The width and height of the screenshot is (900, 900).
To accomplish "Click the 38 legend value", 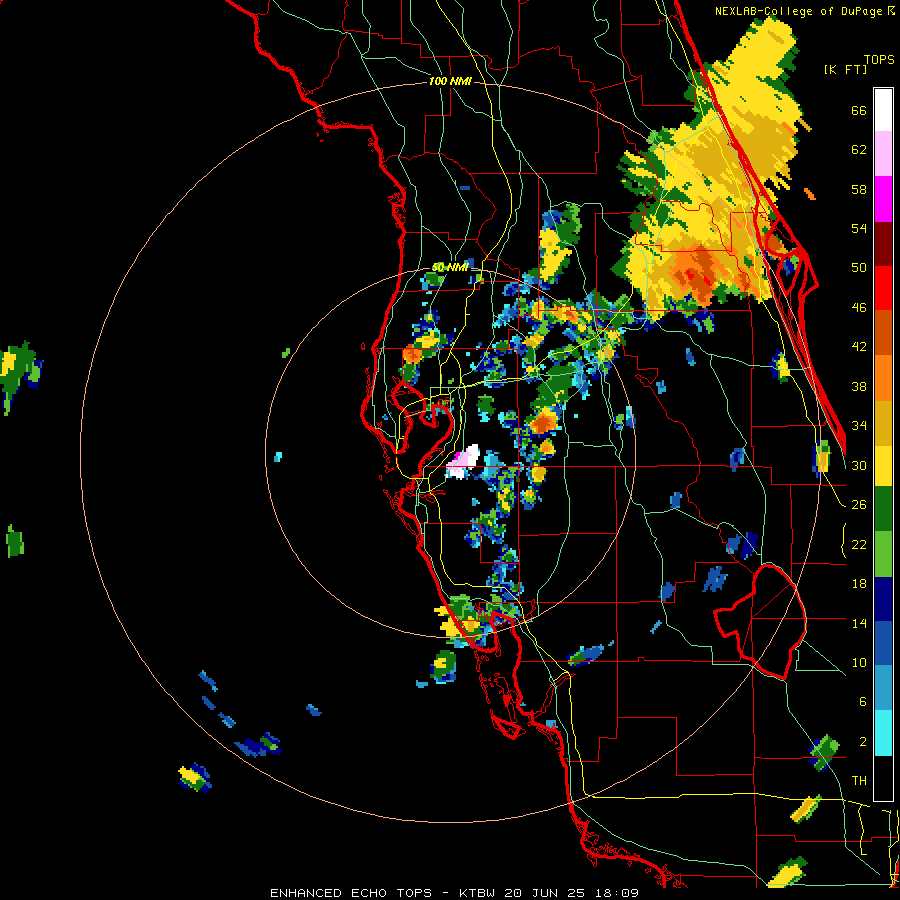I will [859, 386].
